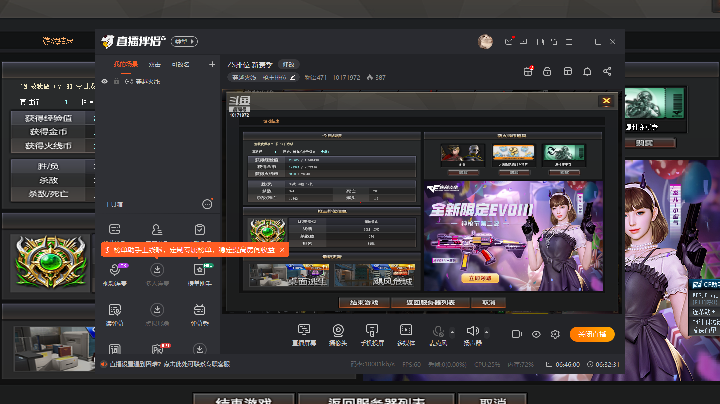Close the game dialog in the preview

[x=606, y=101]
